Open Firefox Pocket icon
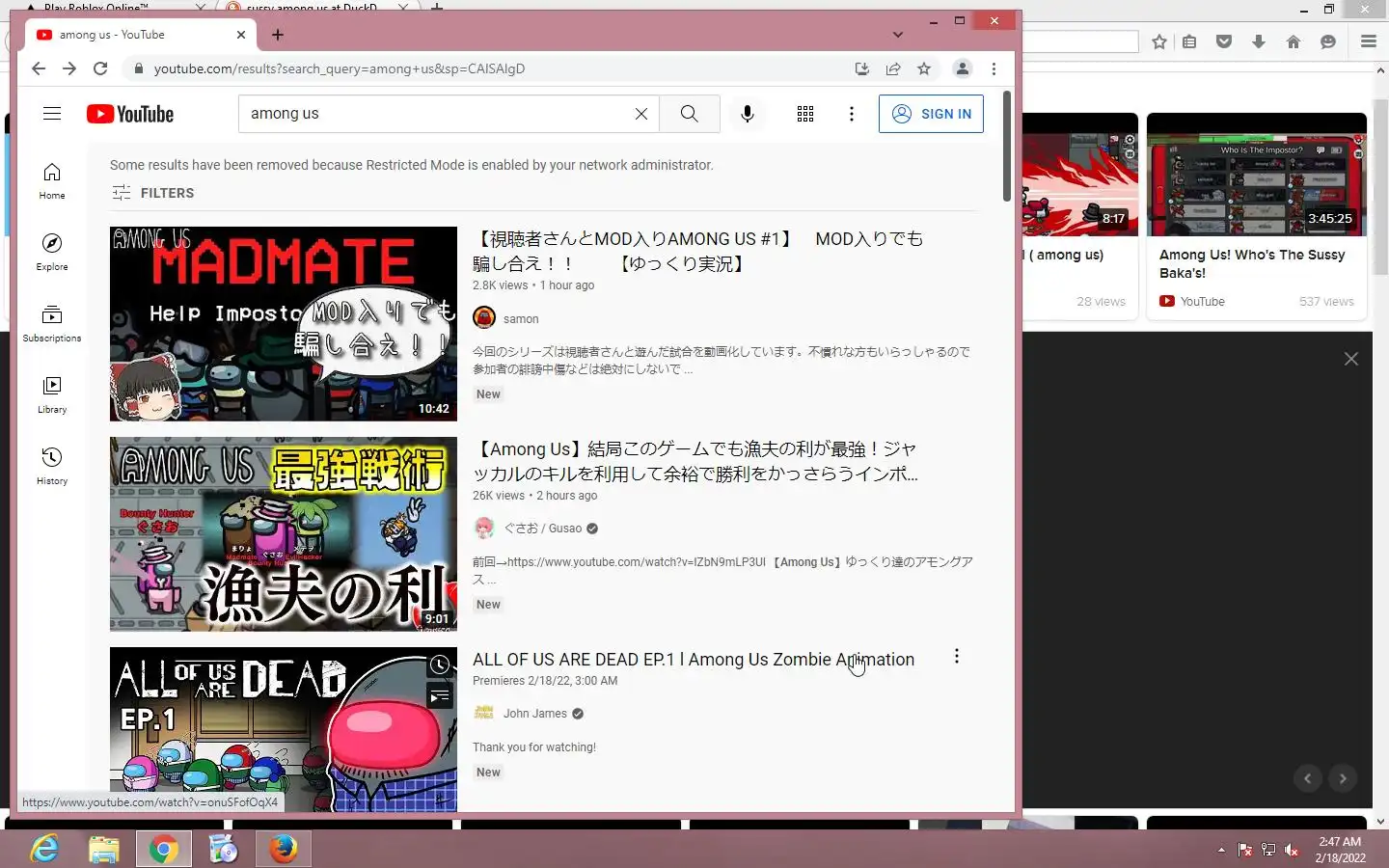 tap(1224, 41)
